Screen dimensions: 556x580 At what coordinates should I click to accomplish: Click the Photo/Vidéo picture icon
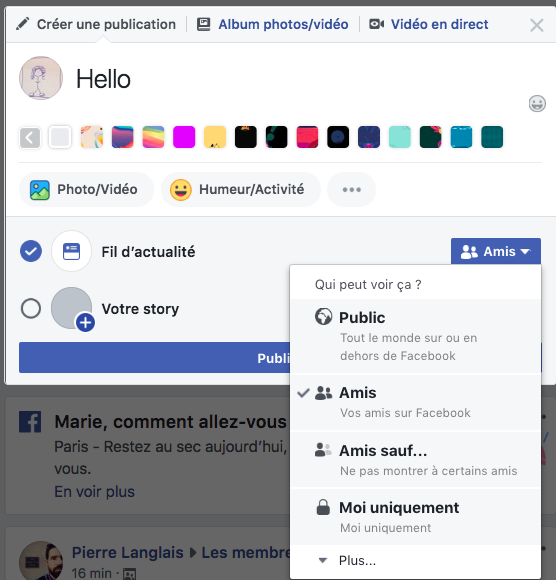(x=40, y=190)
